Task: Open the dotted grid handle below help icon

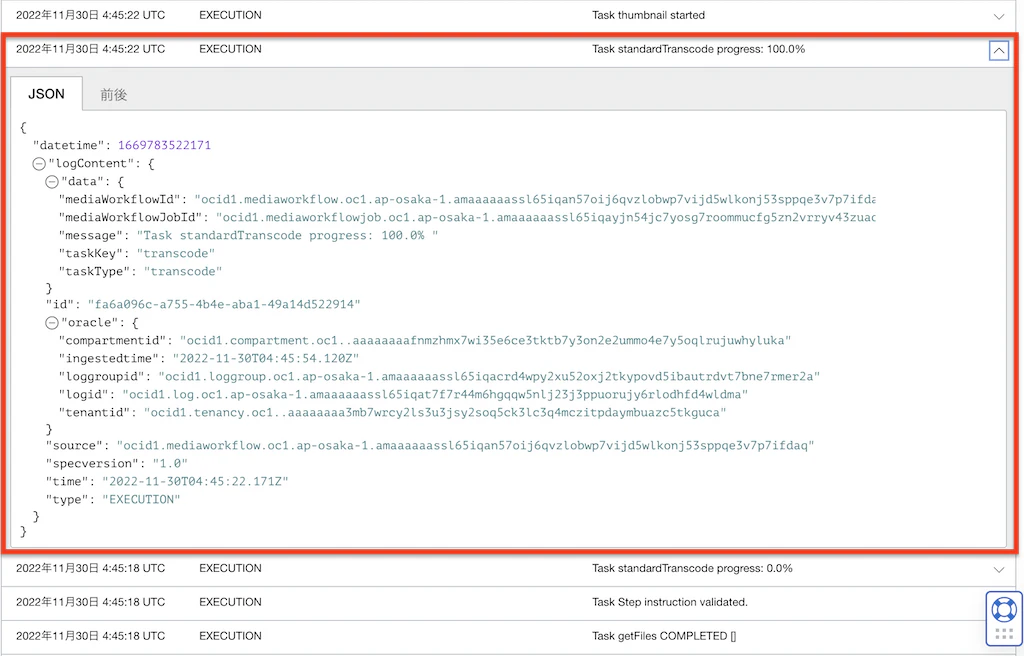Action: click(x=1004, y=634)
